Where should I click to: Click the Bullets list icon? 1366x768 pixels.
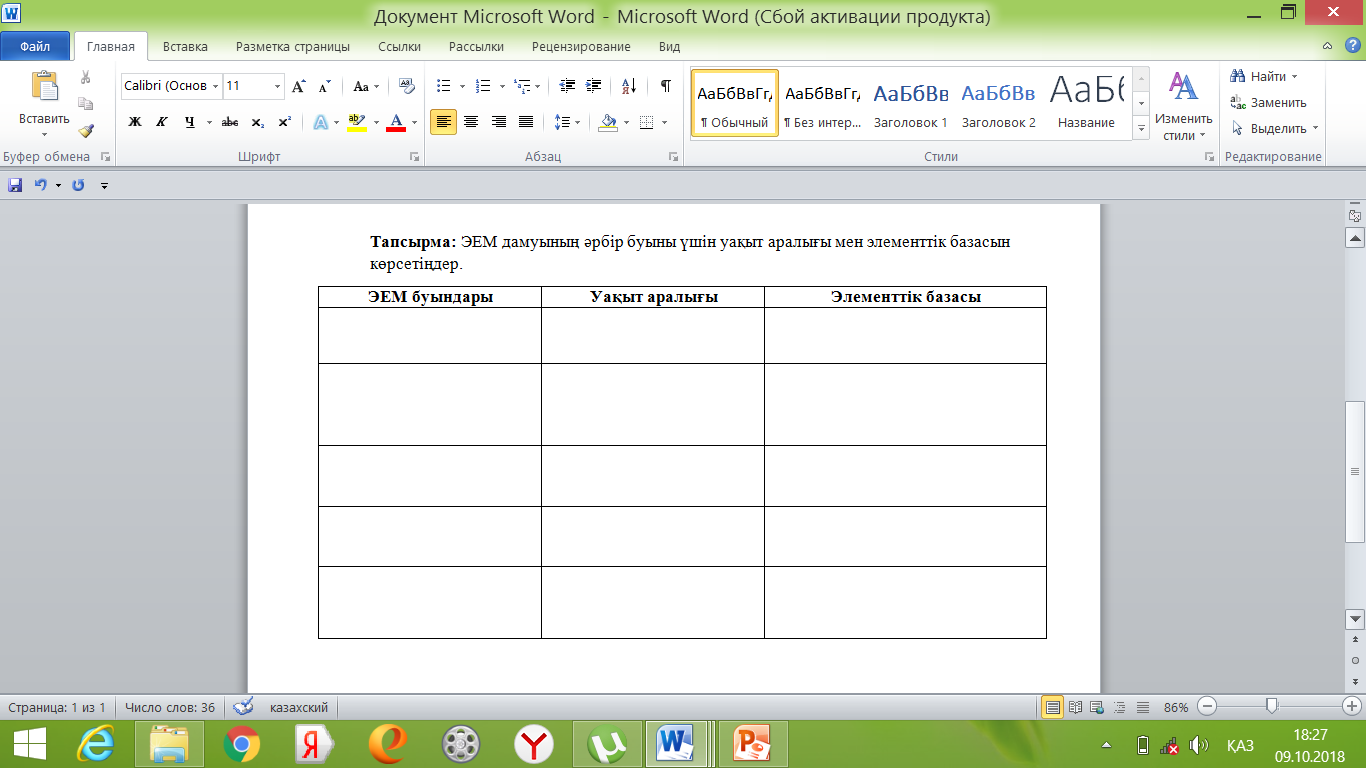pyautogui.click(x=444, y=87)
